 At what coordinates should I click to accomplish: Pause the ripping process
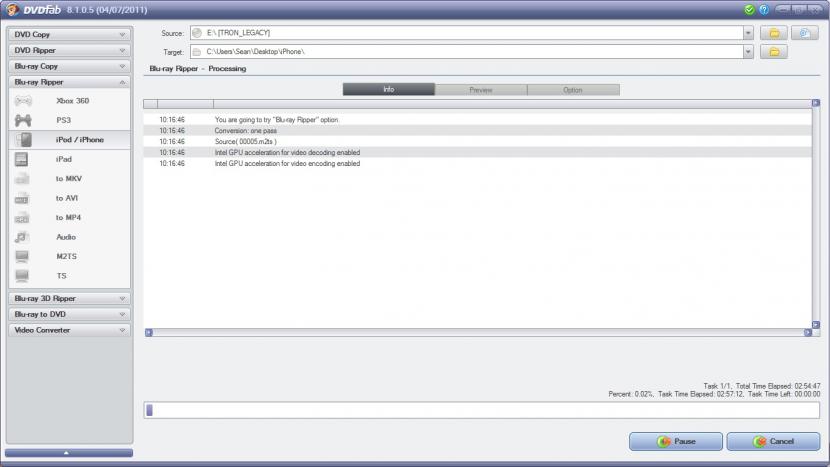pyautogui.click(x=675, y=441)
